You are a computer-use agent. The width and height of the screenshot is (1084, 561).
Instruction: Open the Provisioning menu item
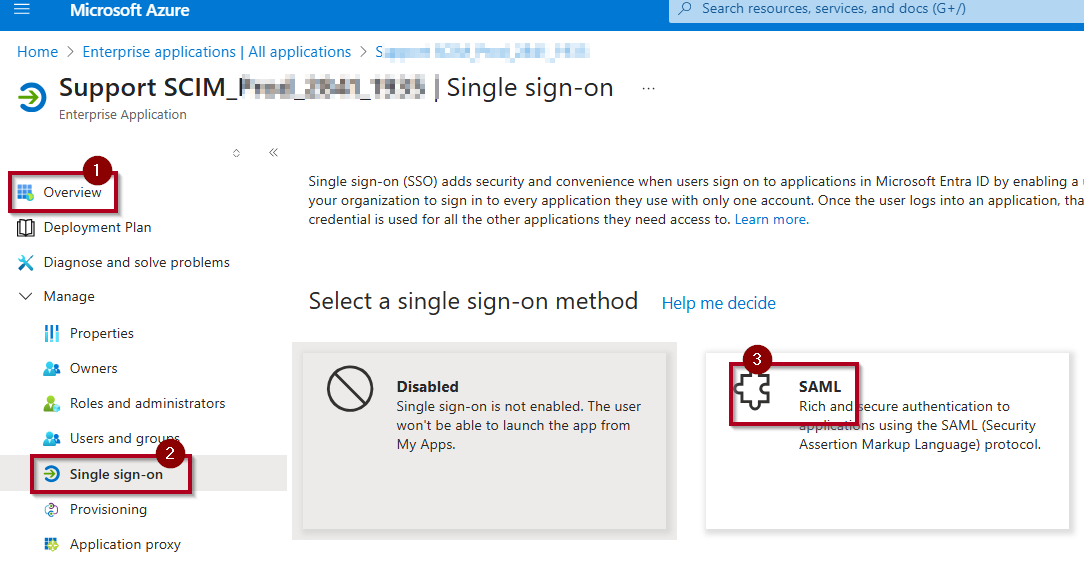(x=108, y=509)
